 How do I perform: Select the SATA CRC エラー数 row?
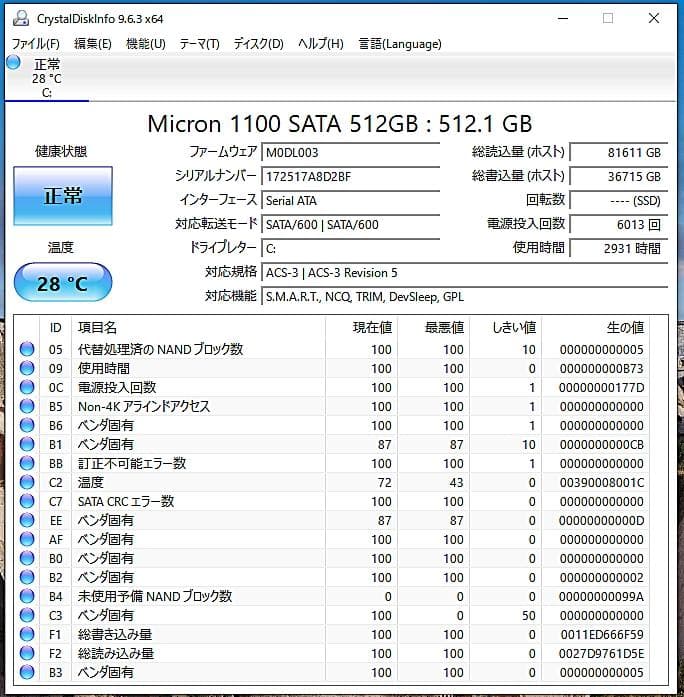[x=332, y=501]
